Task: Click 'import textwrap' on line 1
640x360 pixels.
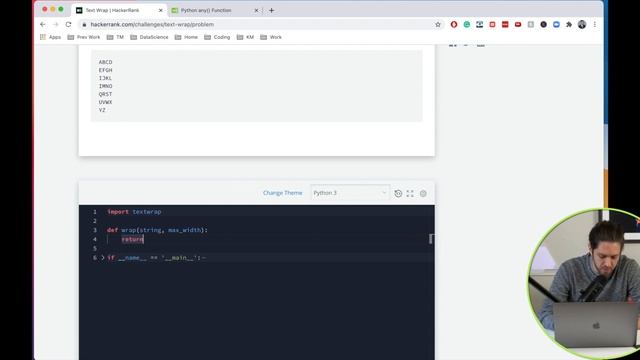Action: tap(134, 212)
